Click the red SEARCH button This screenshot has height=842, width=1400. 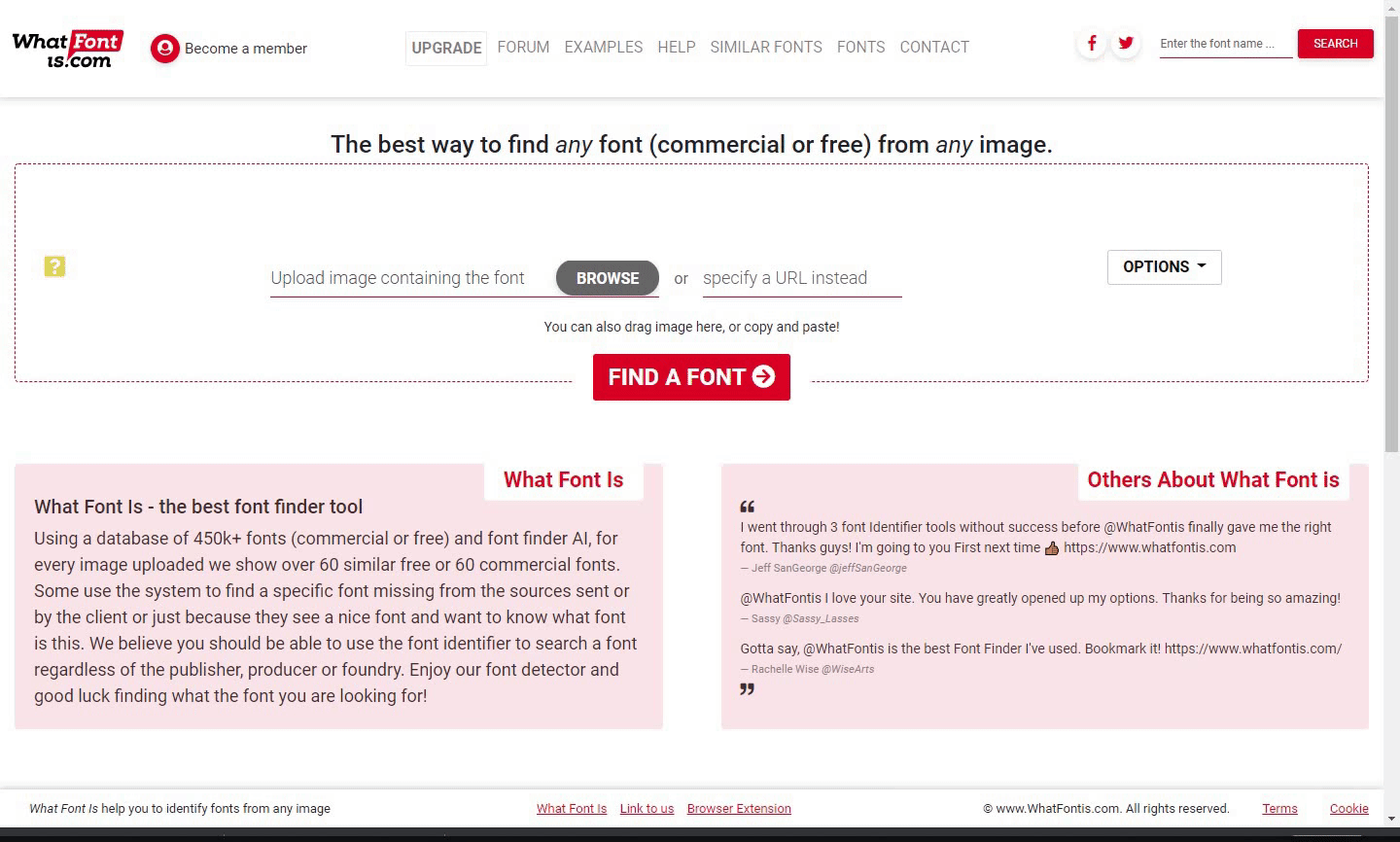(x=1335, y=44)
